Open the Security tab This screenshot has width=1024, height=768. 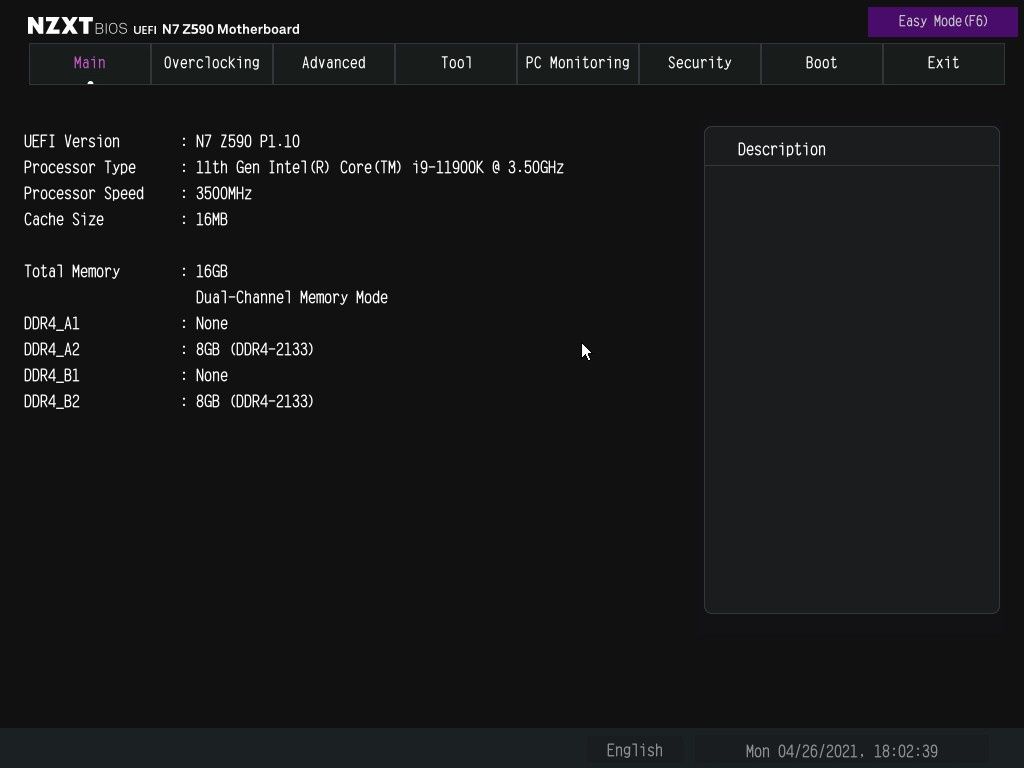[699, 63]
